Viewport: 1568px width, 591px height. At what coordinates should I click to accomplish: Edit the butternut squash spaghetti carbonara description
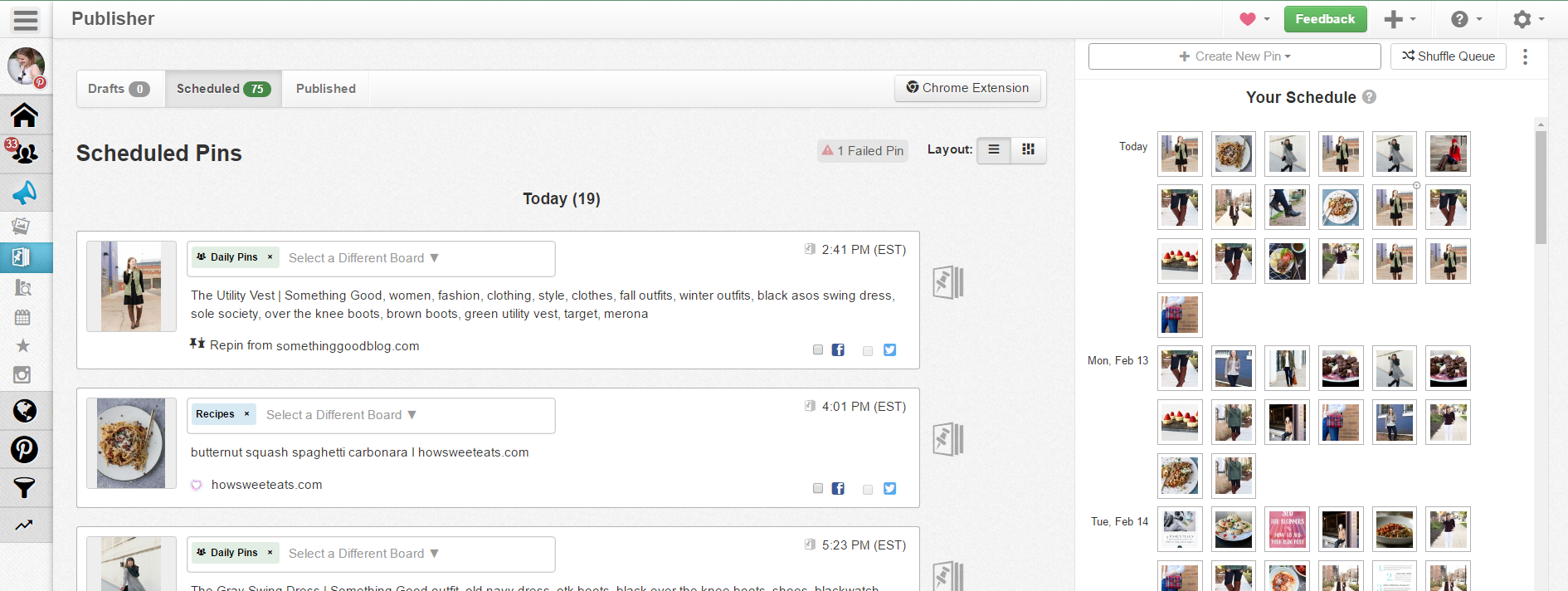click(359, 452)
